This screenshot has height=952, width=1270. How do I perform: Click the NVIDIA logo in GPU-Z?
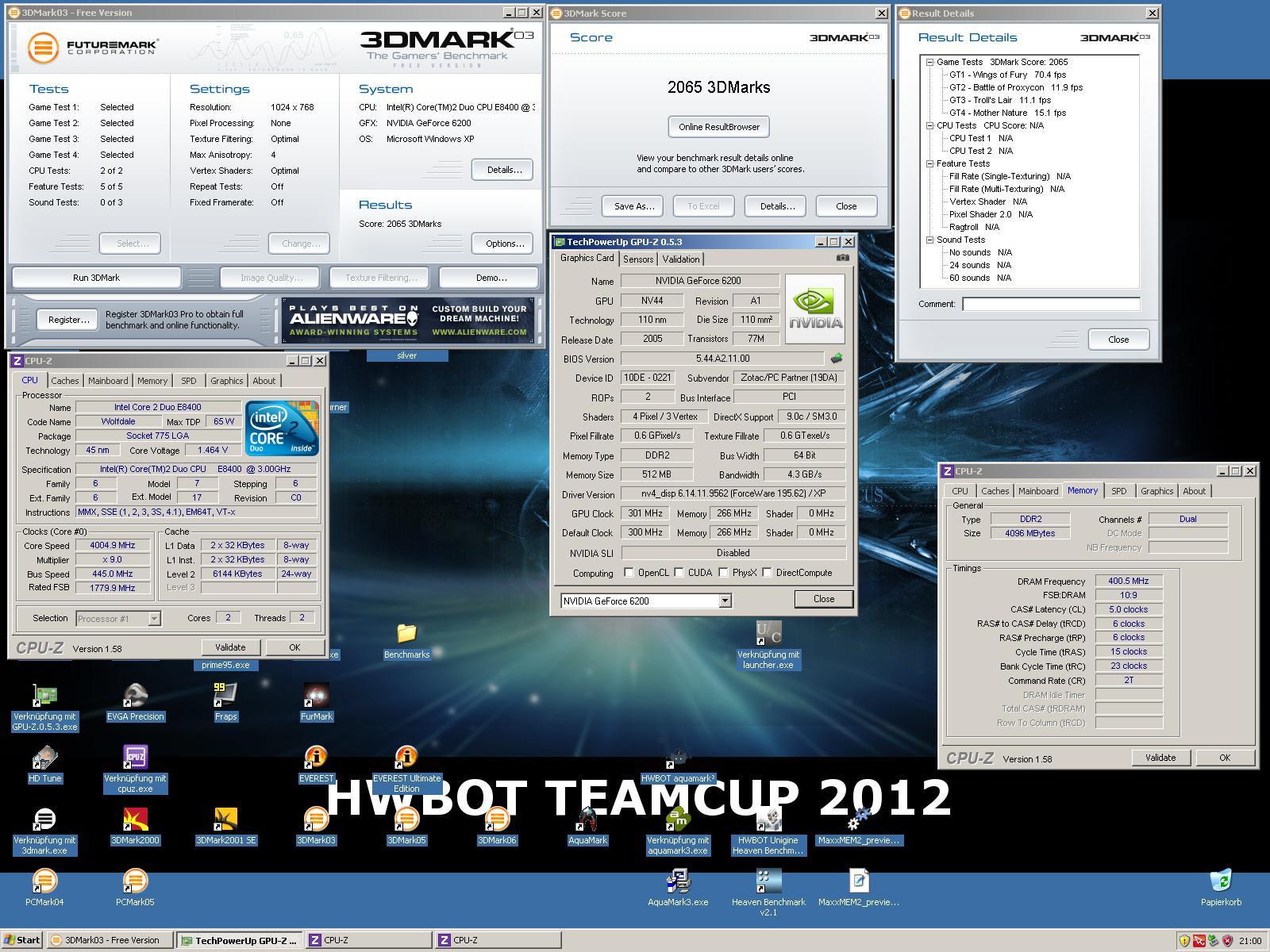815,309
